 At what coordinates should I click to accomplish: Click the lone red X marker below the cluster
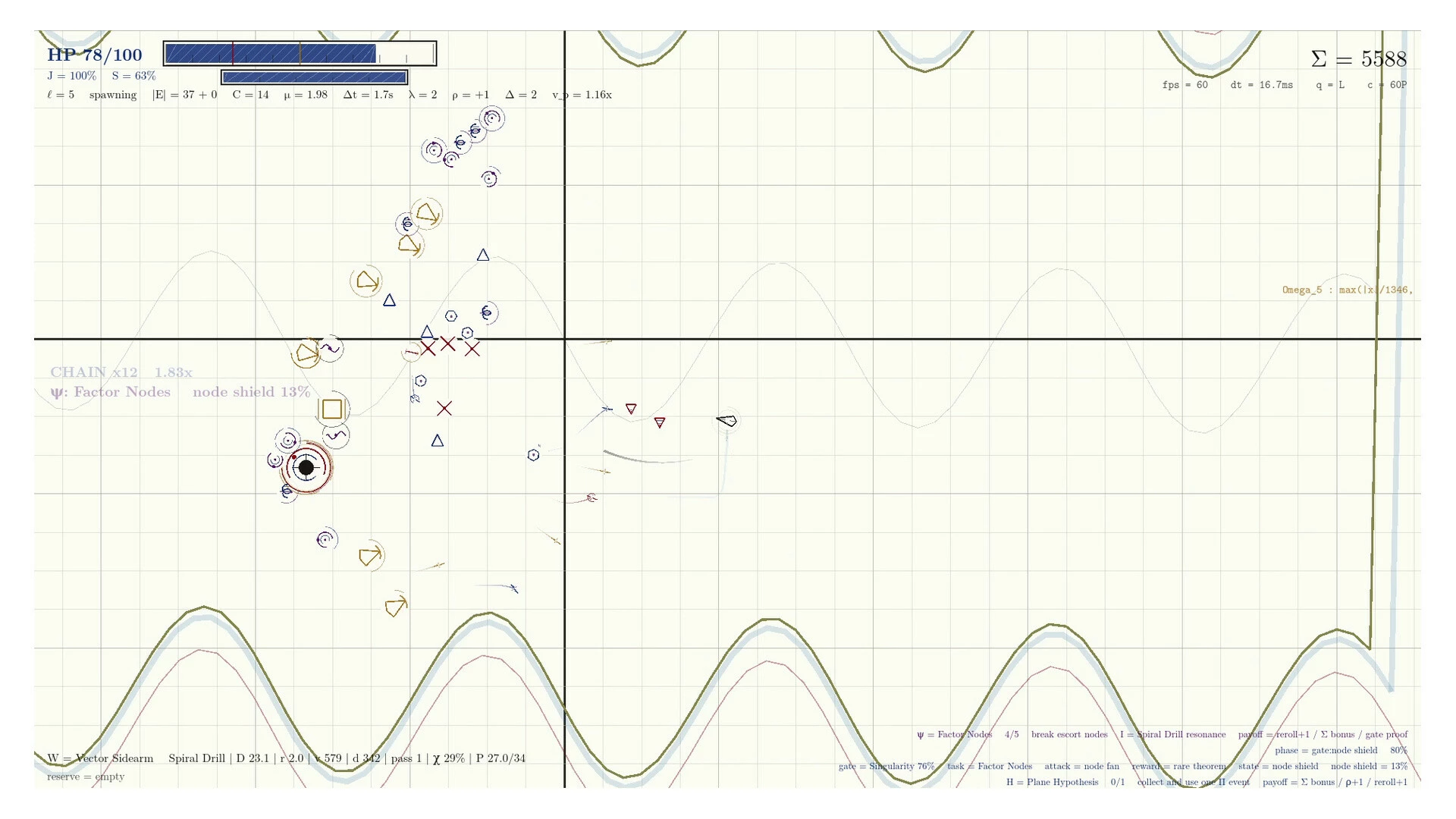(444, 409)
